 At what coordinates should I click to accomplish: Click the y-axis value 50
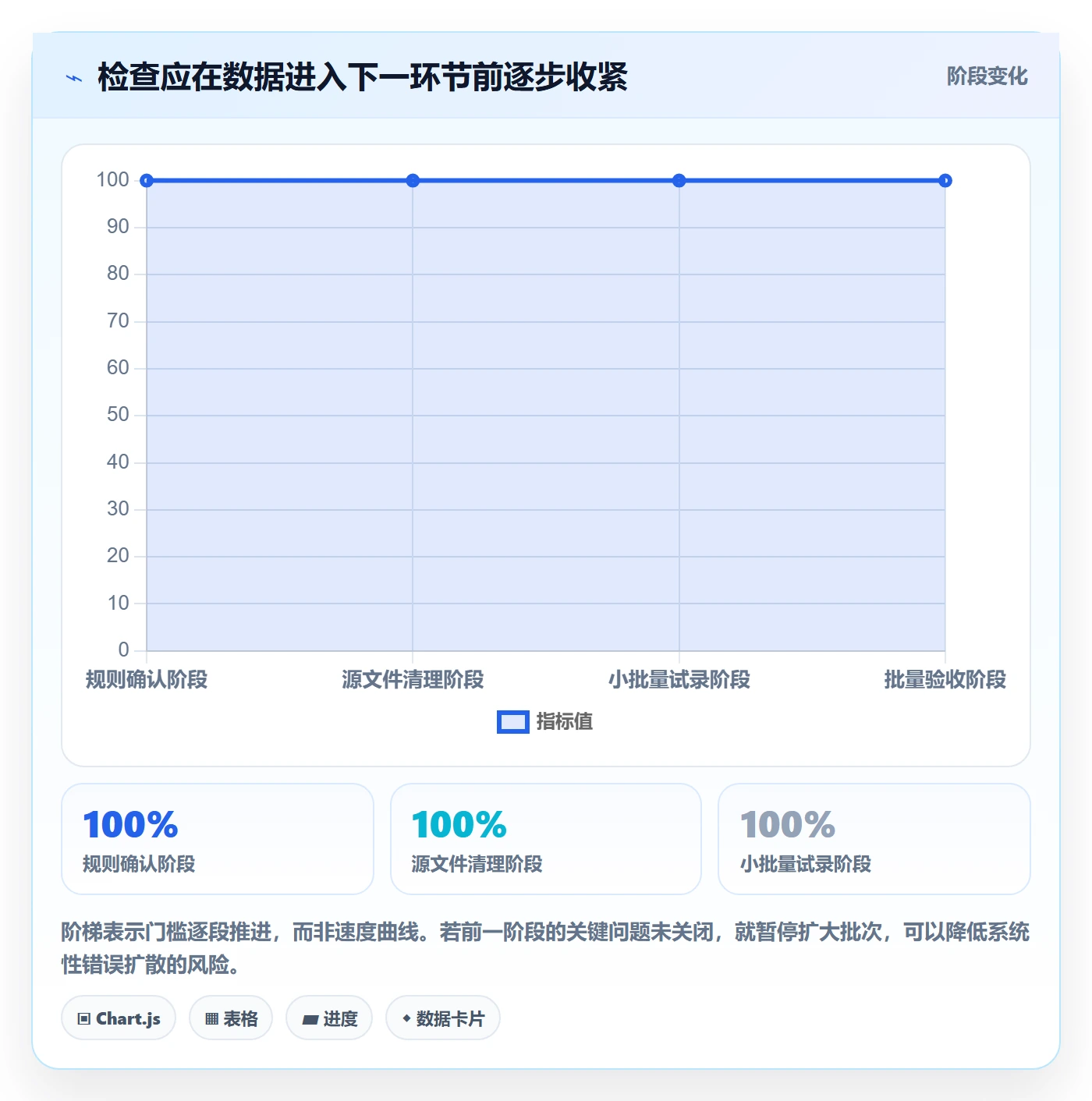click(118, 415)
